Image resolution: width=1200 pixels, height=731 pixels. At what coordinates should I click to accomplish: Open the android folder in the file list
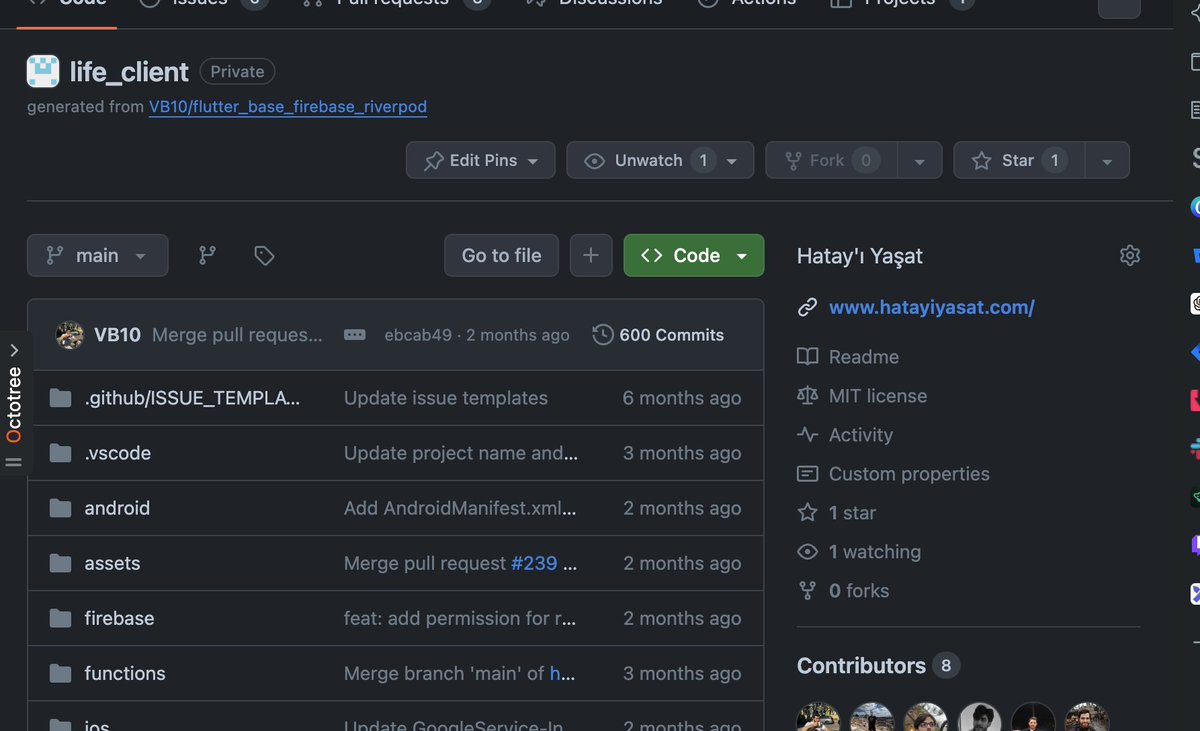(117, 508)
